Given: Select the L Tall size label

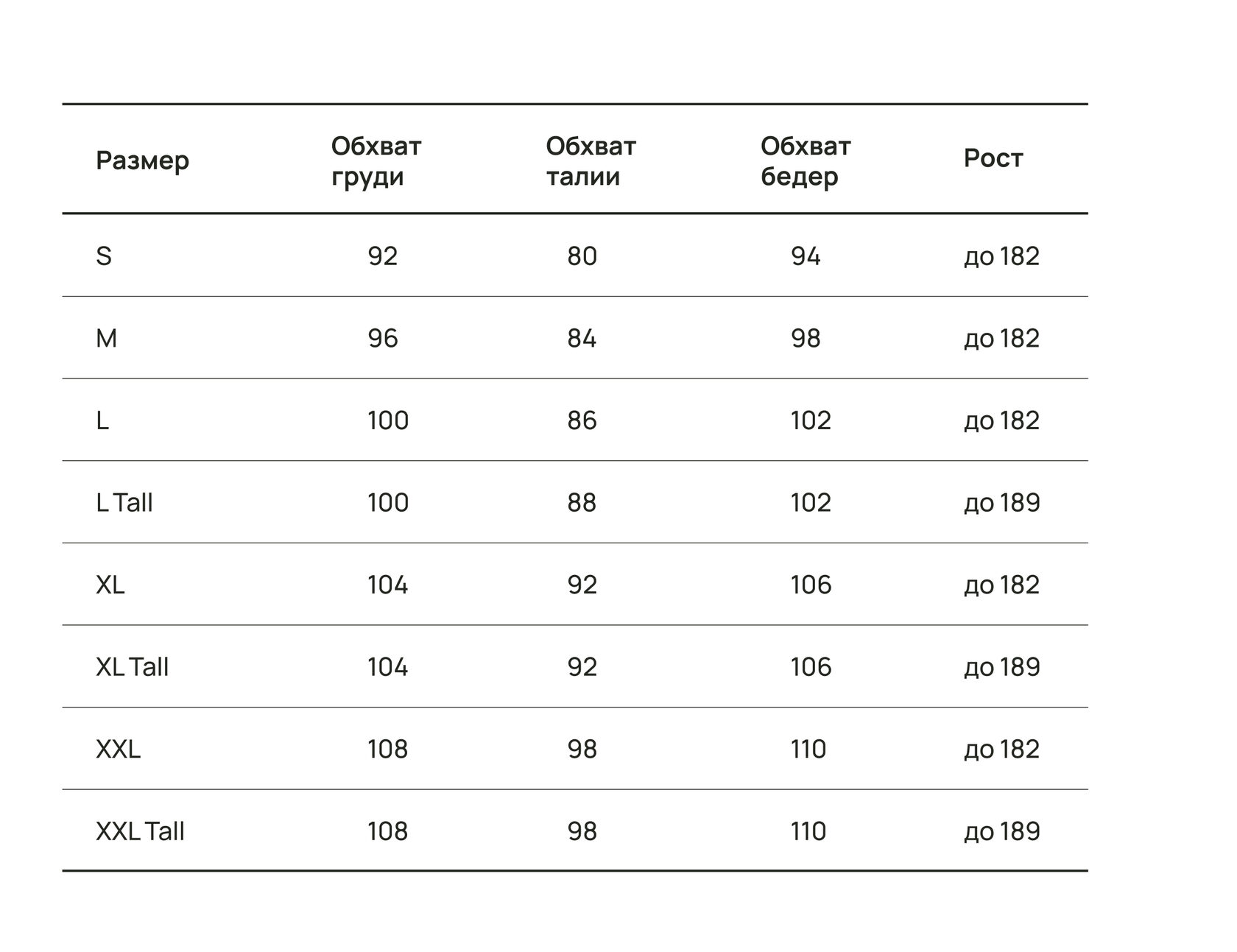Looking at the screenshot, I should coord(124,503).
